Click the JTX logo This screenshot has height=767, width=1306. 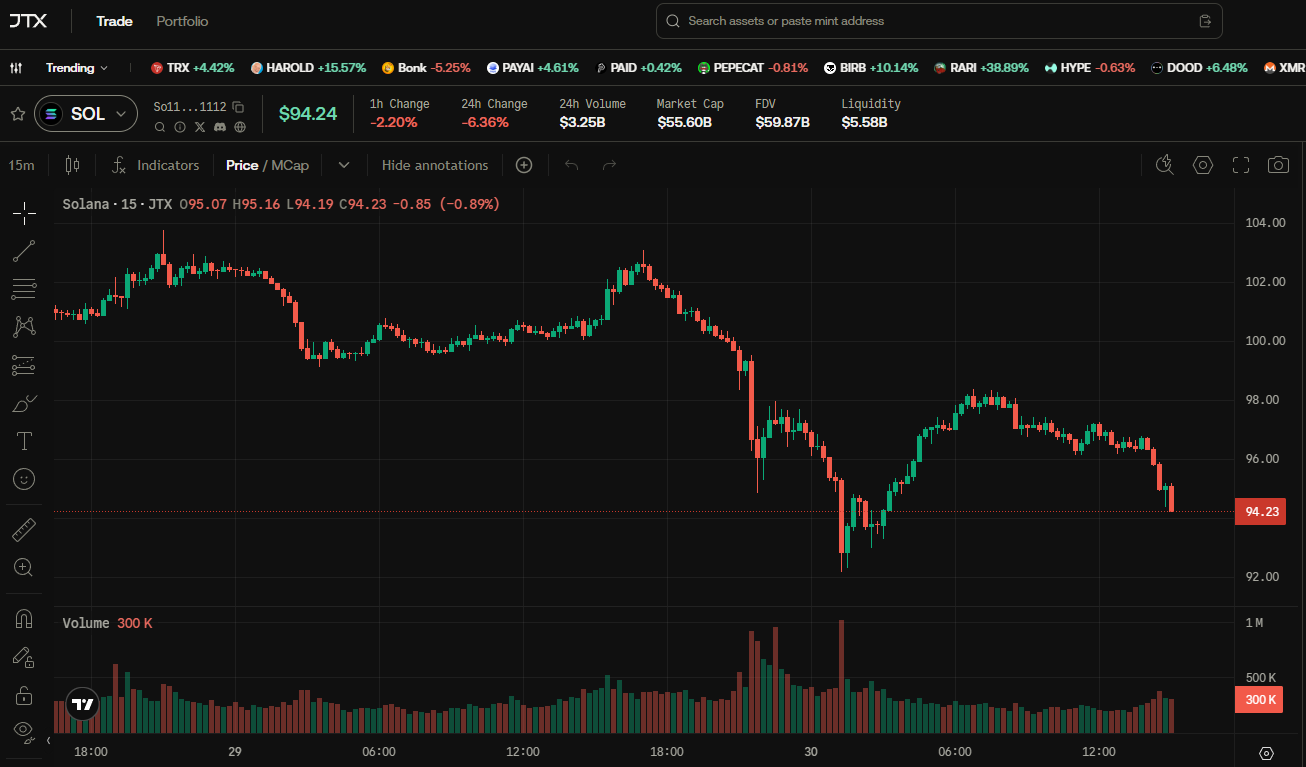click(29, 21)
